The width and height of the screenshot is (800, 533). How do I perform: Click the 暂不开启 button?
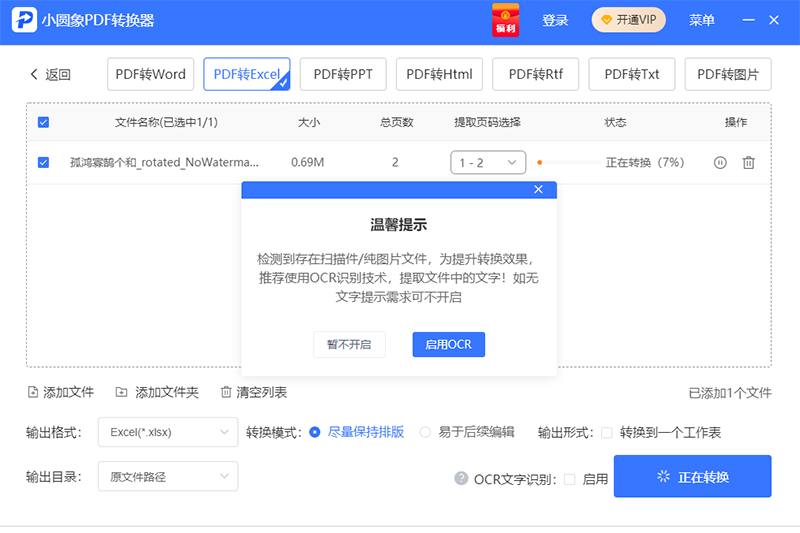(349, 344)
